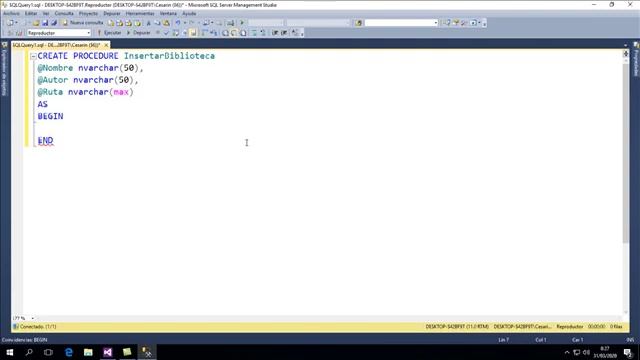Collapse the CREATE PROCEDURE code block
This screenshot has height=360, width=640.
33,56
